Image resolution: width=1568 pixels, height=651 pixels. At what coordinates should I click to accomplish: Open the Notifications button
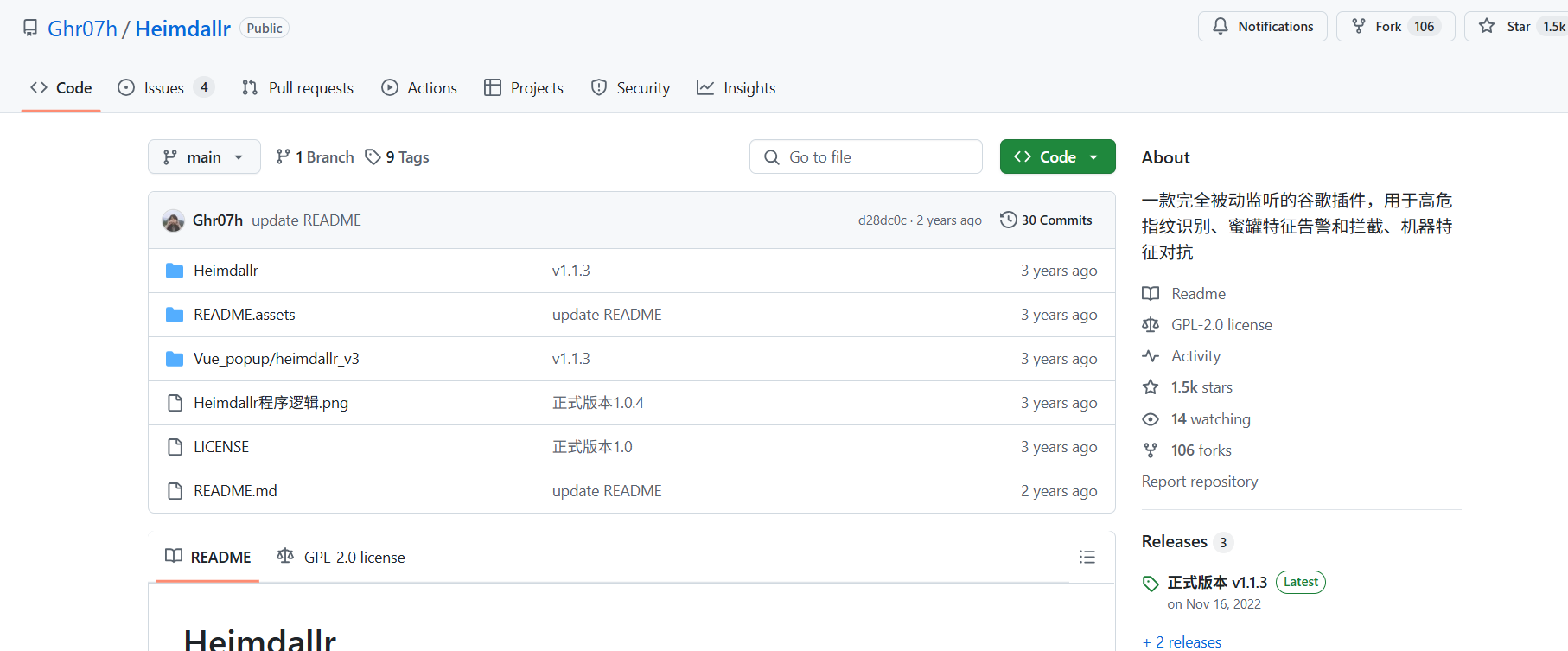[x=1262, y=26]
